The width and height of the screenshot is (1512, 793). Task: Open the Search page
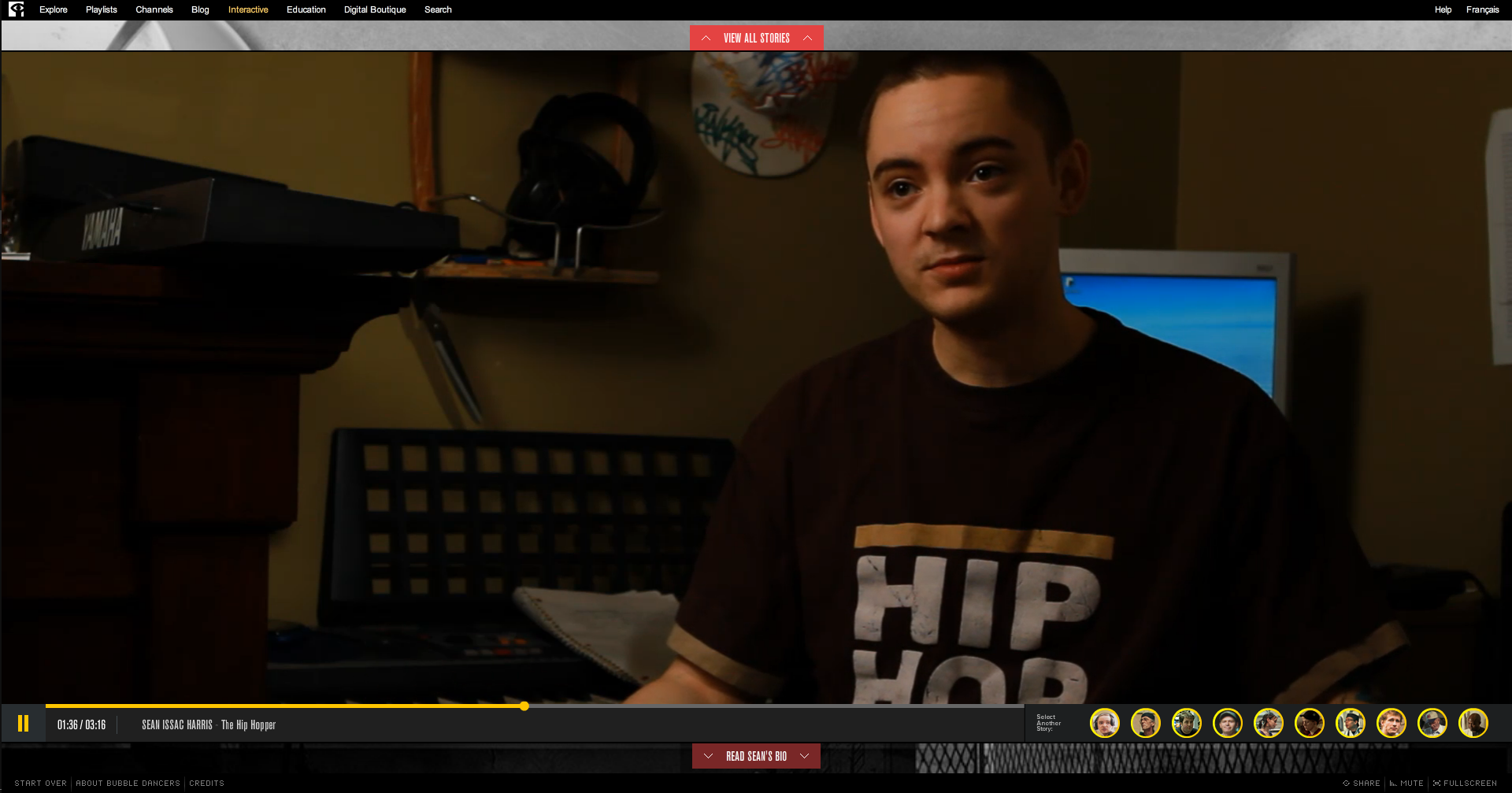438,9
